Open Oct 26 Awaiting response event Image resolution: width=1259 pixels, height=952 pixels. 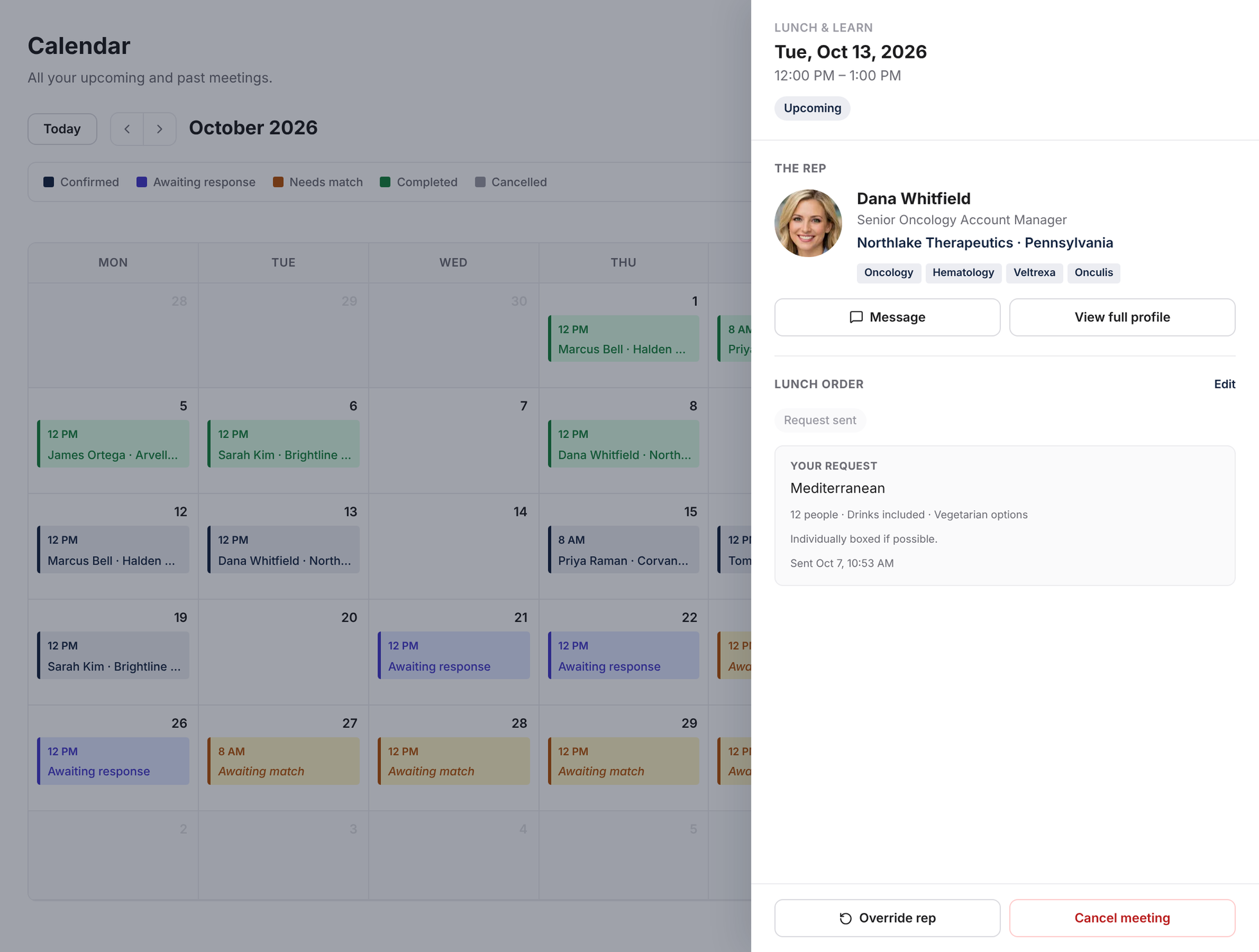113,761
